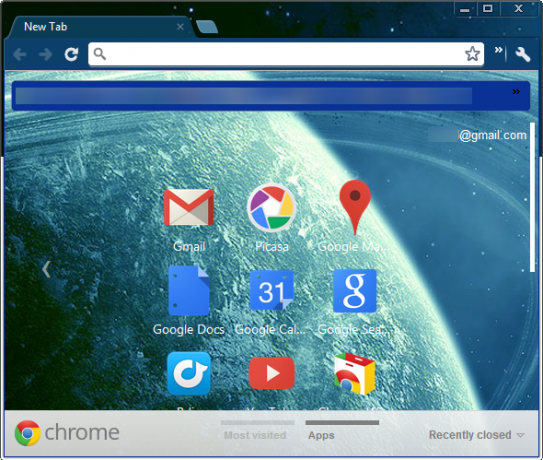
Task: Open the Google Docs app
Action: click(189, 290)
